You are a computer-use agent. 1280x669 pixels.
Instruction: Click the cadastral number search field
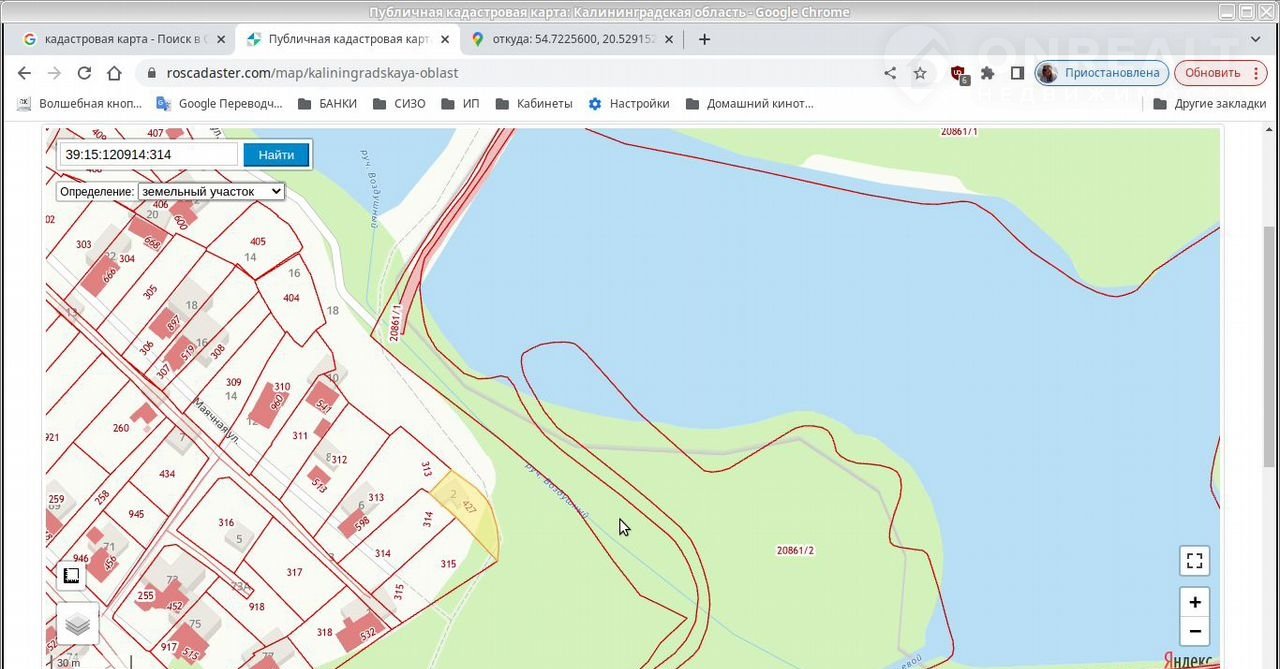coord(148,154)
